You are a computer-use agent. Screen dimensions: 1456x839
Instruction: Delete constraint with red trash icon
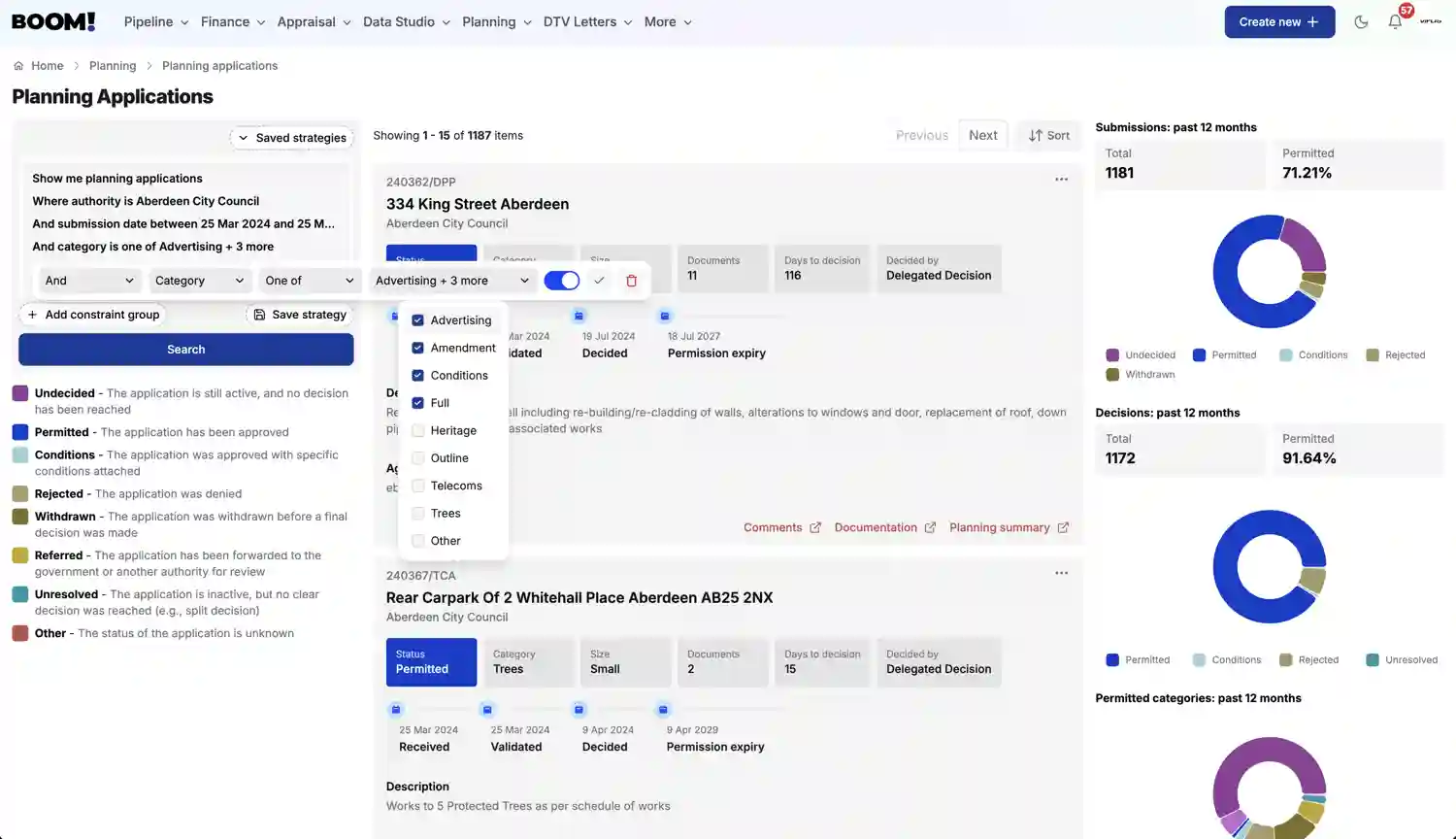(631, 281)
